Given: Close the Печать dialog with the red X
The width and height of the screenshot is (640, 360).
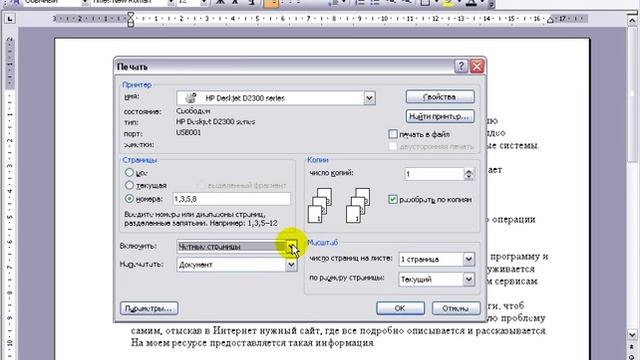Looking at the screenshot, I should [x=477, y=66].
